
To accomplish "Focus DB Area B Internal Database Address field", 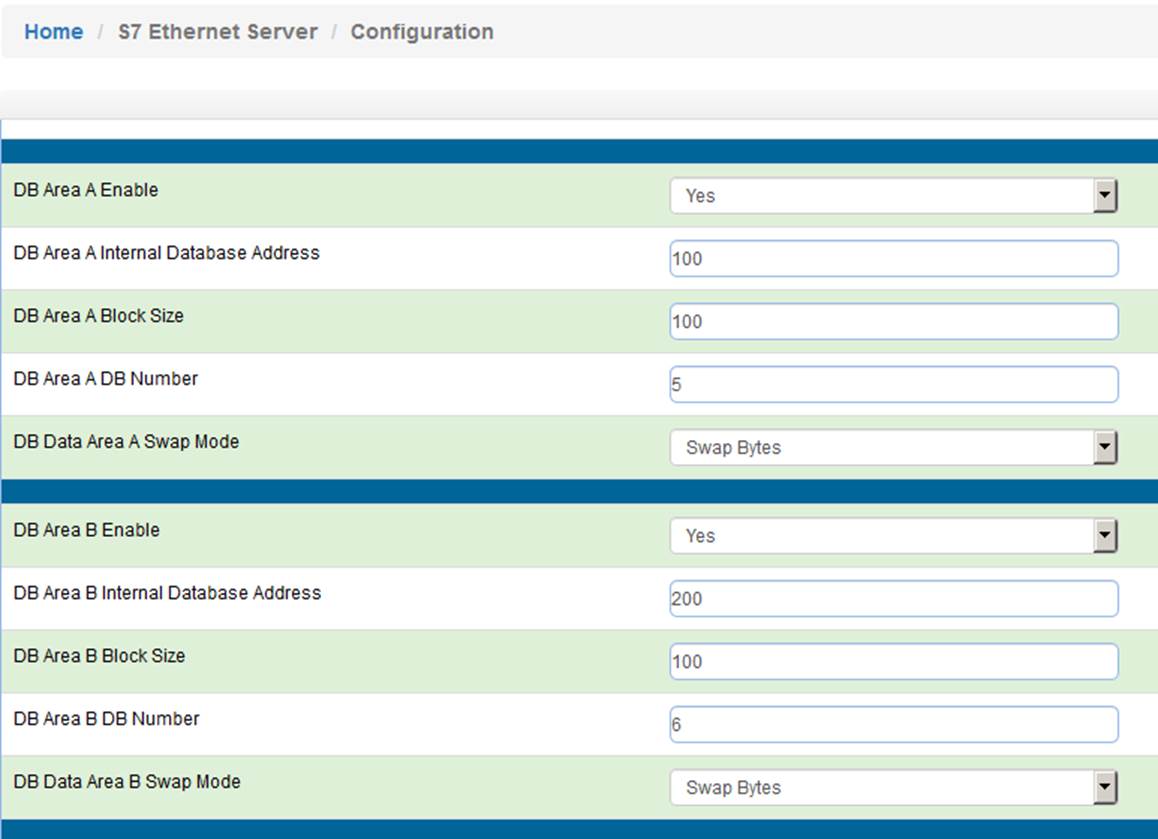I will tap(894, 598).
